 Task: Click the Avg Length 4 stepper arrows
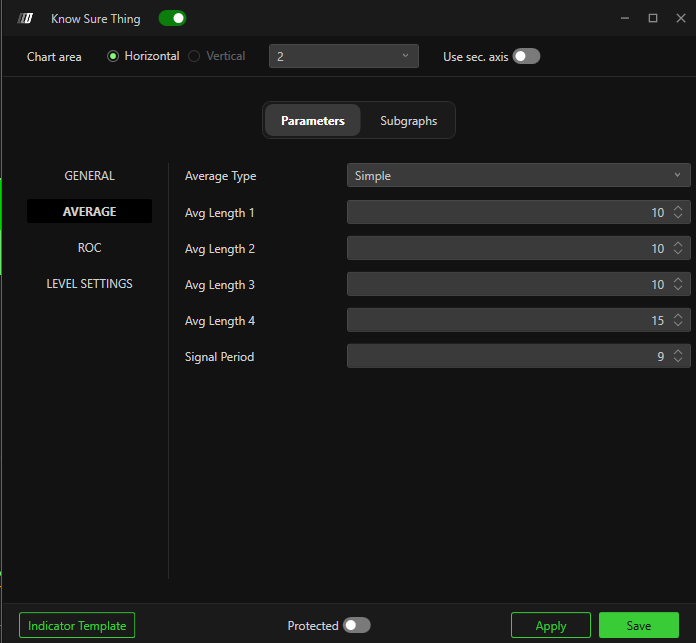point(678,320)
